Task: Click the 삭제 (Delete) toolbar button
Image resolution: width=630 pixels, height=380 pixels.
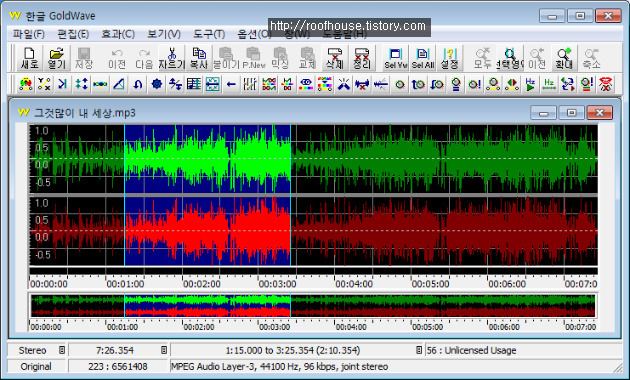Action: coord(335,58)
